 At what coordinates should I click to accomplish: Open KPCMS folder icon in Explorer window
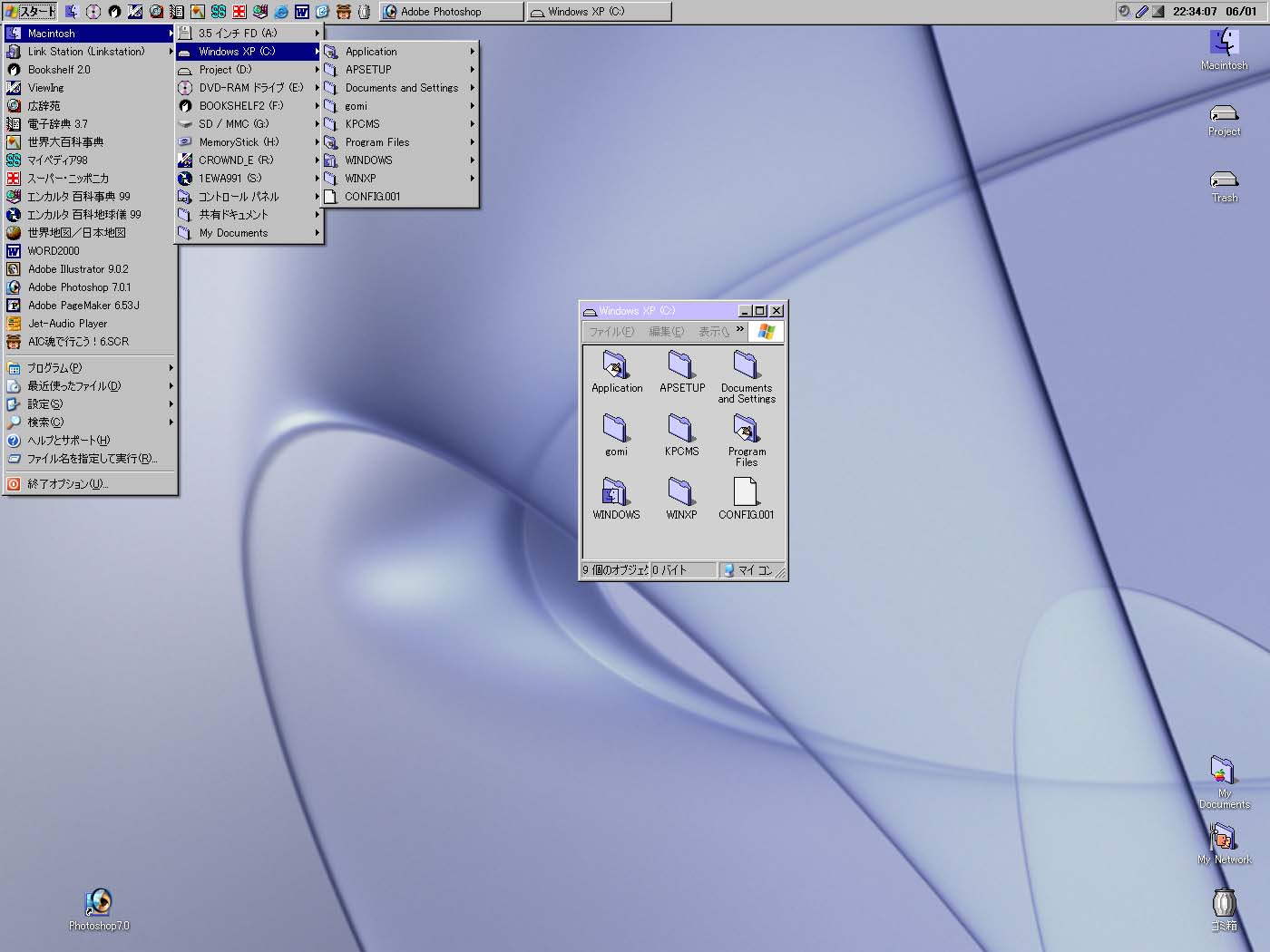(x=681, y=435)
